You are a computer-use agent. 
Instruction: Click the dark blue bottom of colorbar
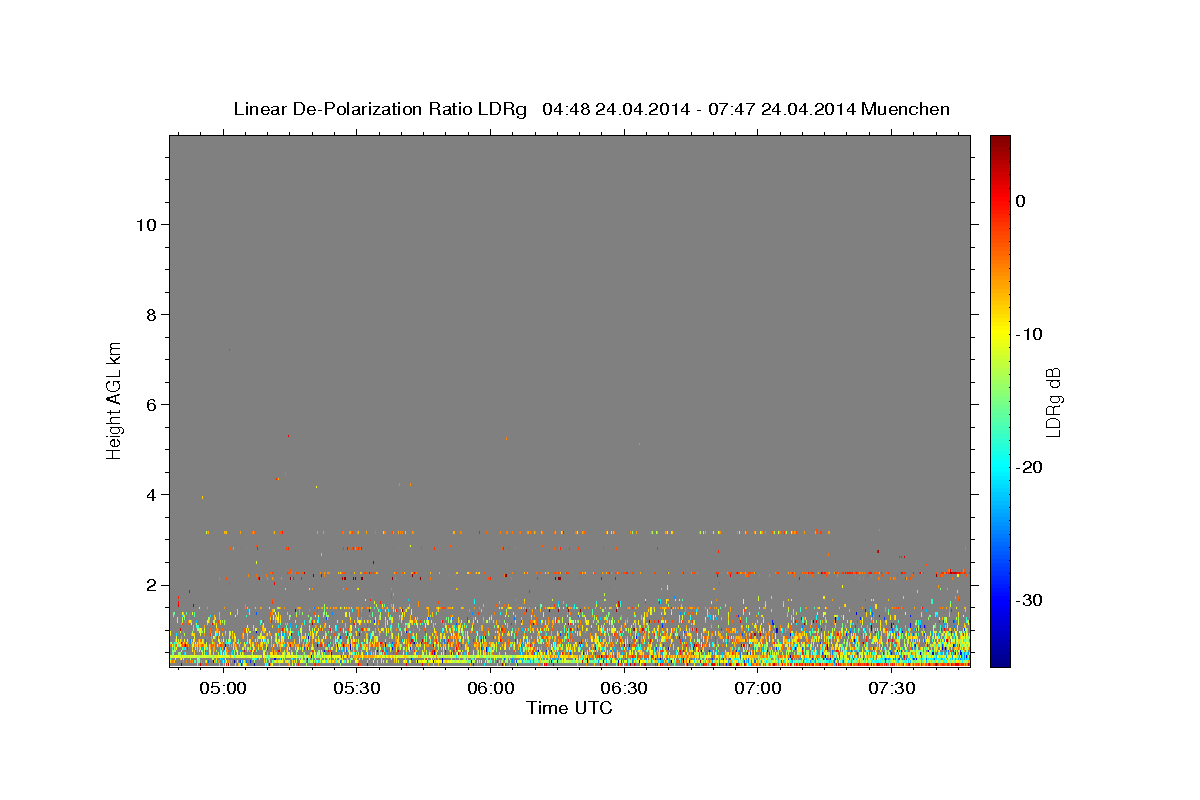(x=1000, y=658)
